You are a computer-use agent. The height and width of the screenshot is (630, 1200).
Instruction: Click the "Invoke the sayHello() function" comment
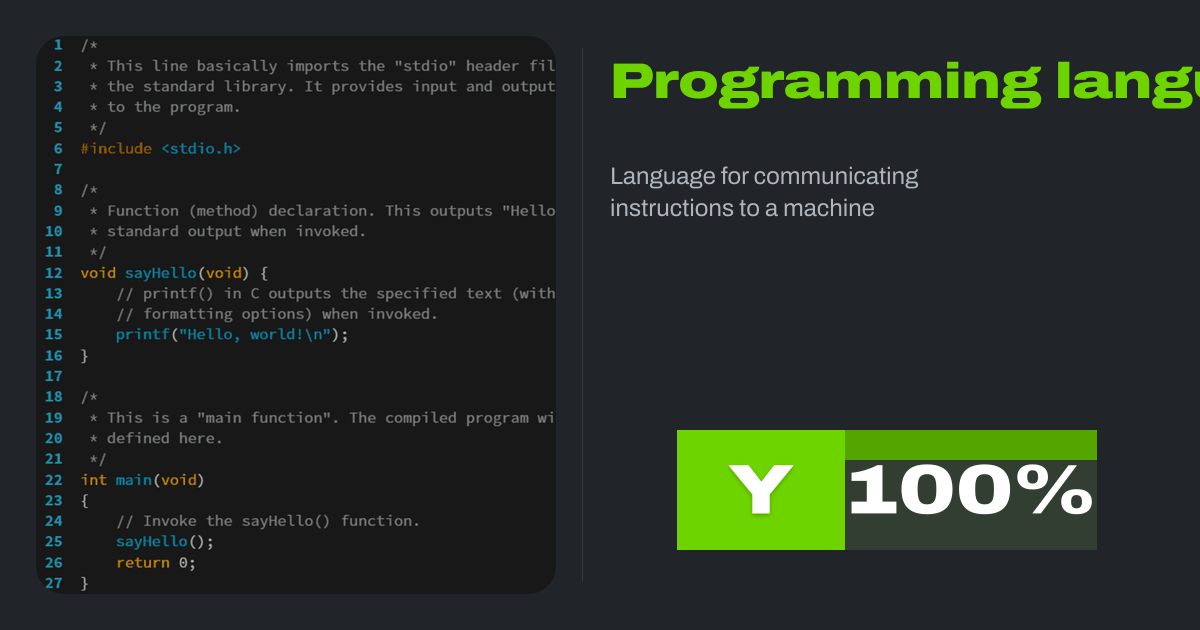[268, 521]
